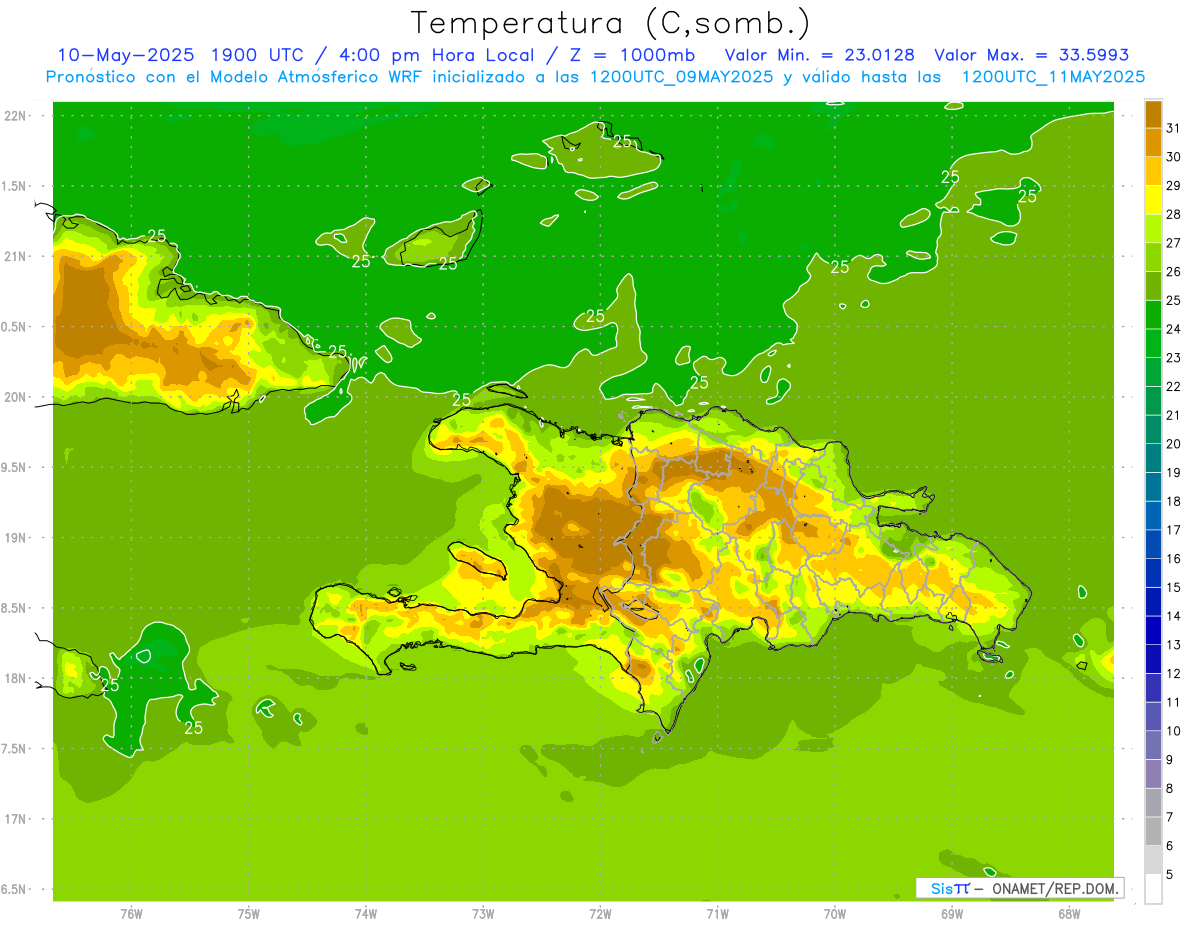Click the '19N' latitude label
The width and height of the screenshot is (1200, 927).
(15, 538)
